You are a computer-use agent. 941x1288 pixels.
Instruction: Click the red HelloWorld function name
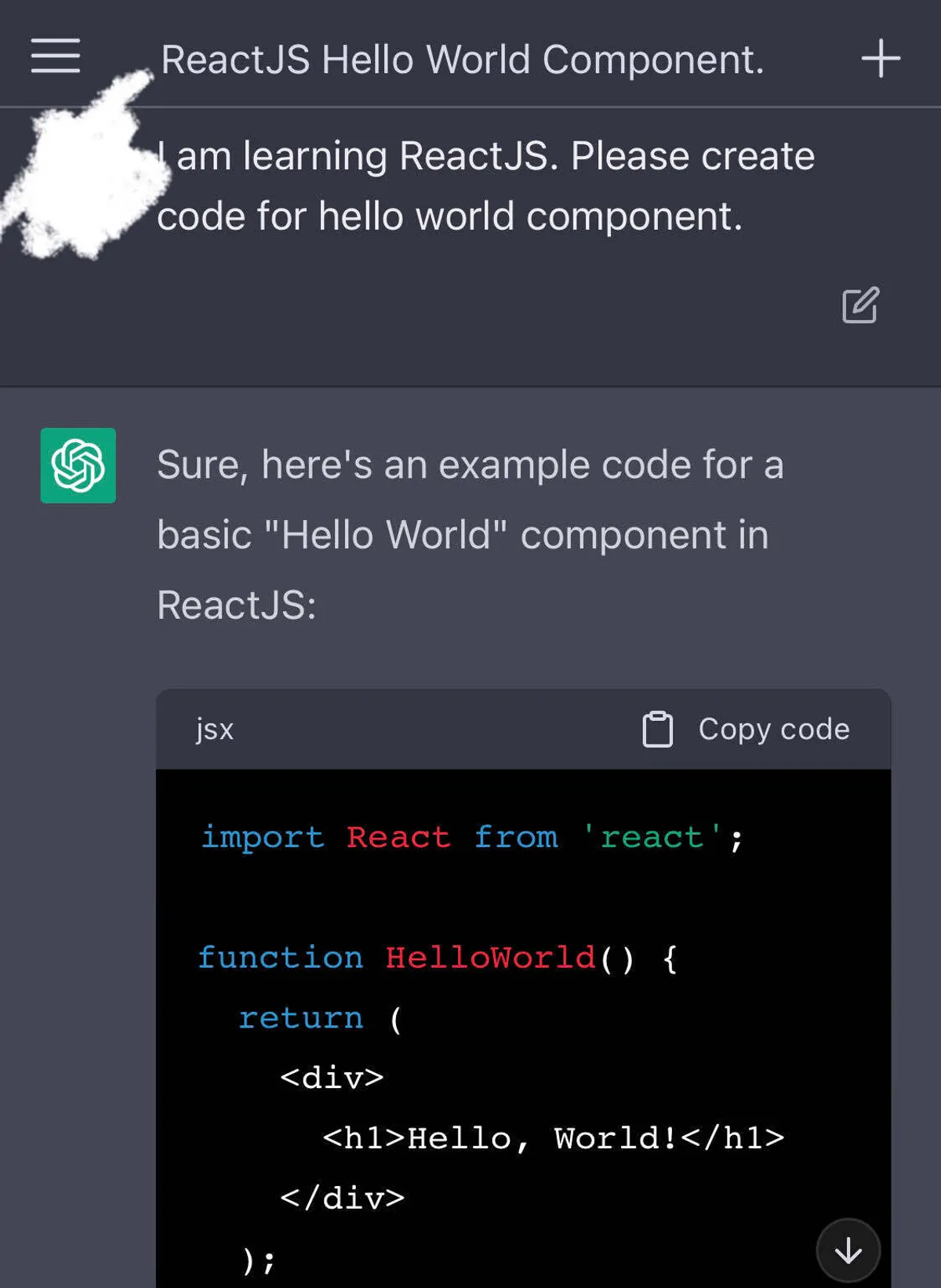point(490,958)
